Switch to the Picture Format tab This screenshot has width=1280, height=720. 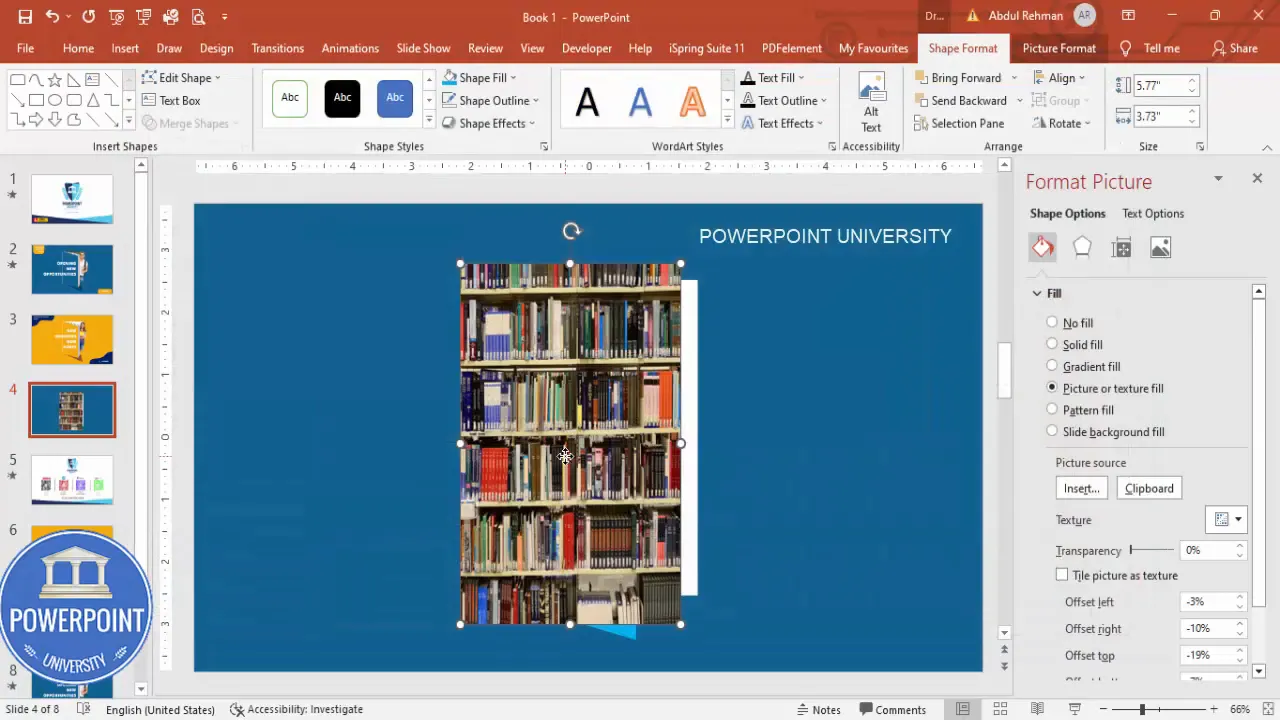[x=1059, y=48]
